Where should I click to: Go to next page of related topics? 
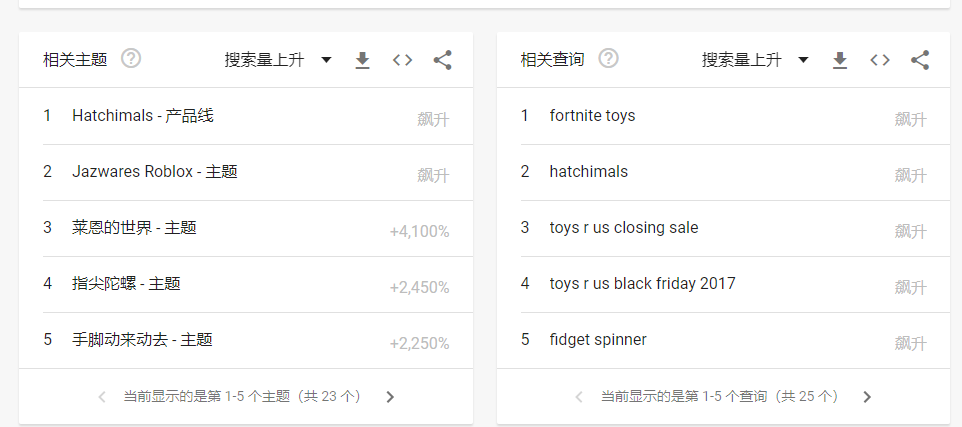[390, 397]
